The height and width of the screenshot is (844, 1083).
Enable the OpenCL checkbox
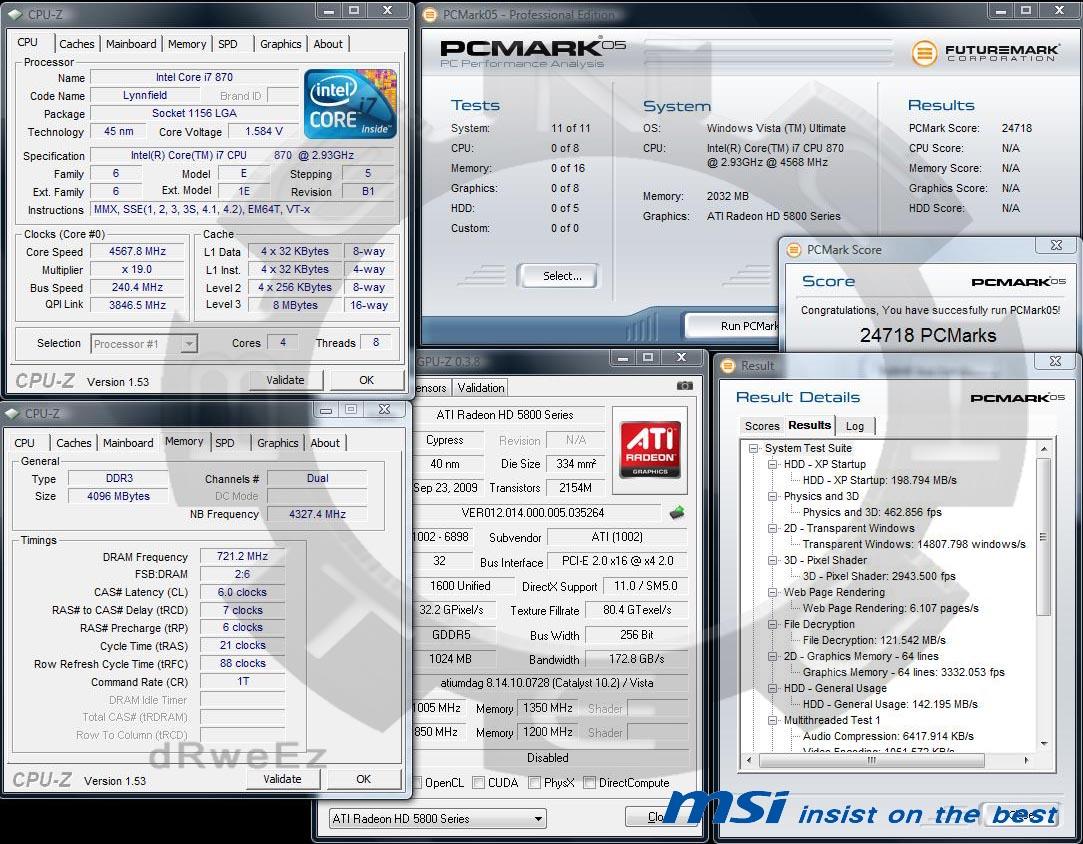pyautogui.click(x=416, y=783)
